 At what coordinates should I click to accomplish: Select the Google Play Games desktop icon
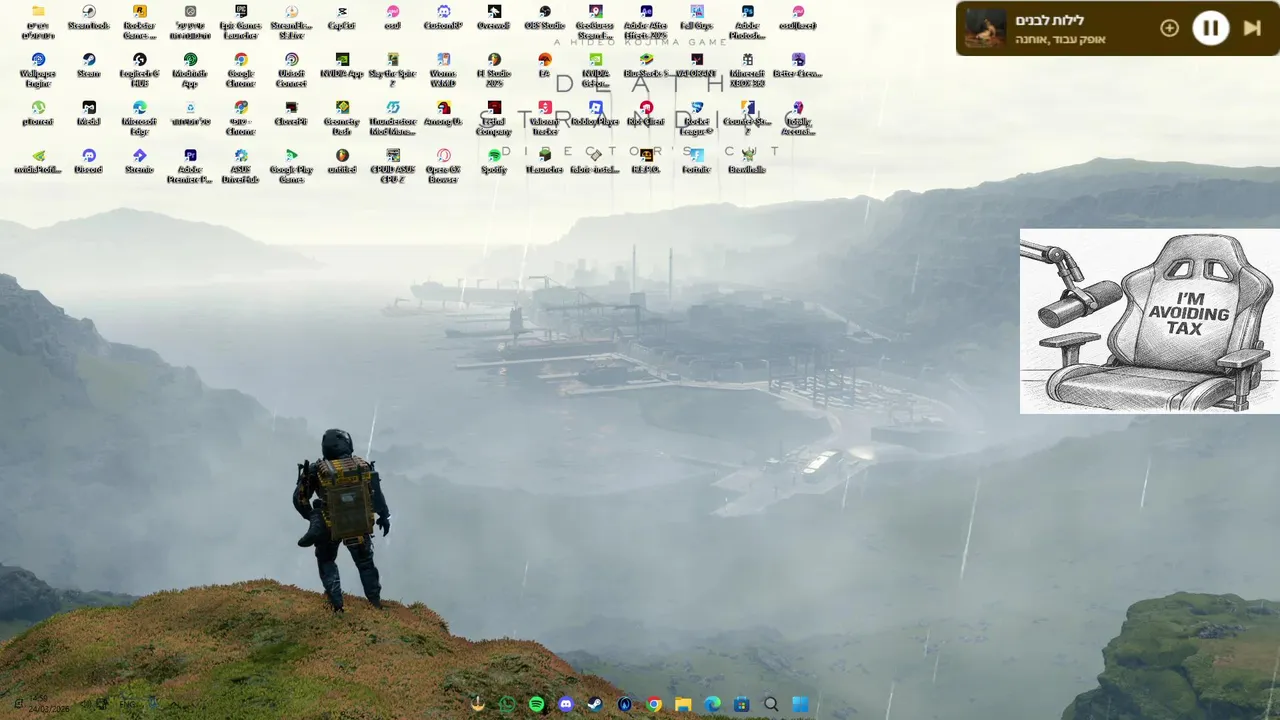291,166
